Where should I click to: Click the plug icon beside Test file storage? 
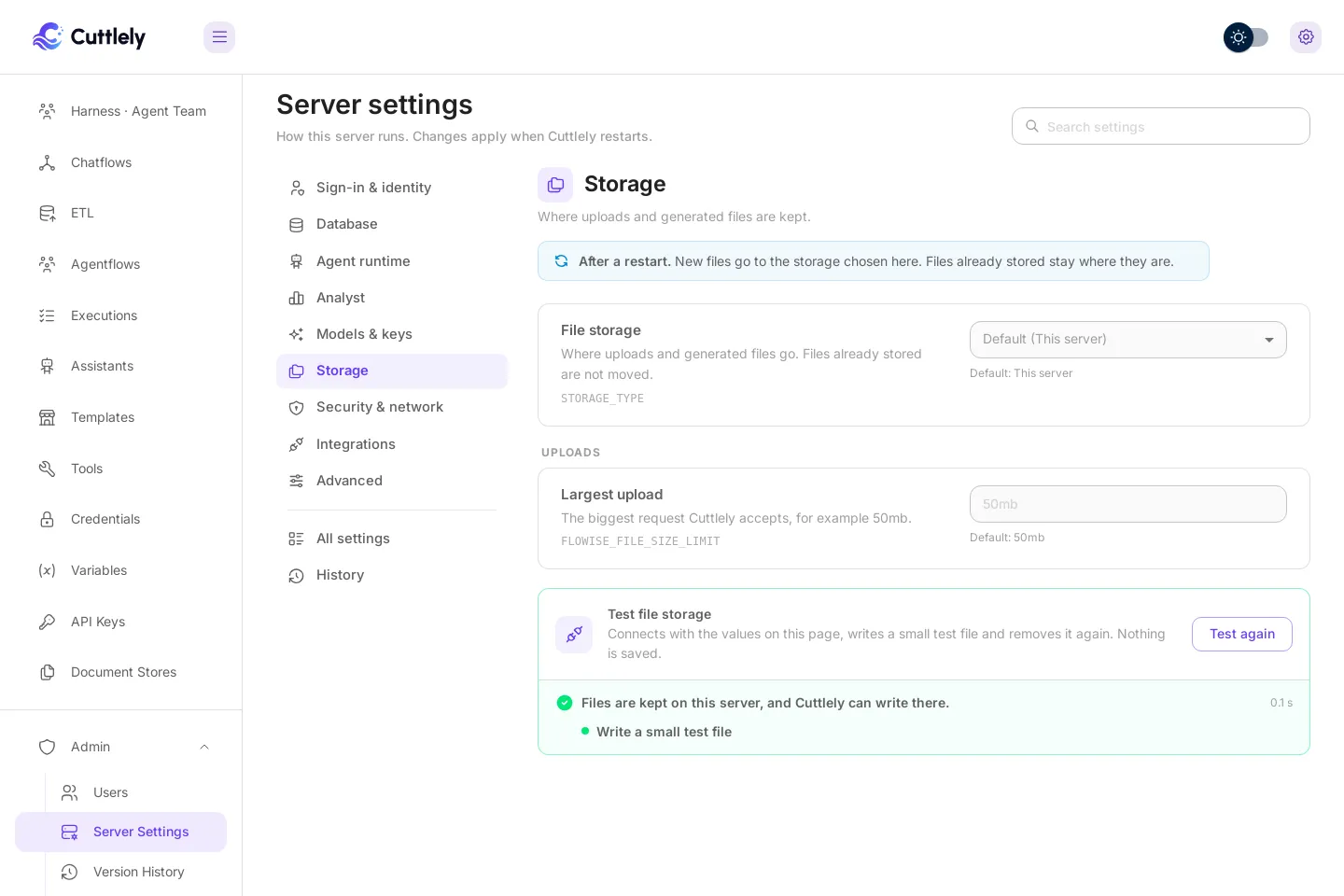574,635
